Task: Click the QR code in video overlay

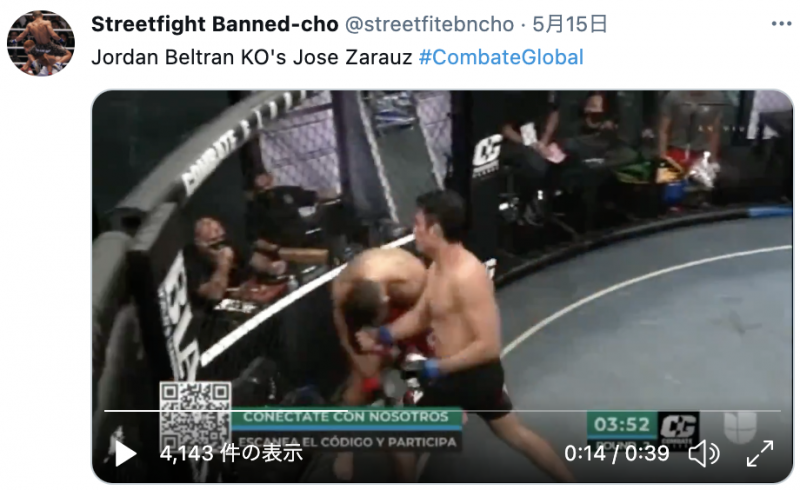Action: coord(195,416)
